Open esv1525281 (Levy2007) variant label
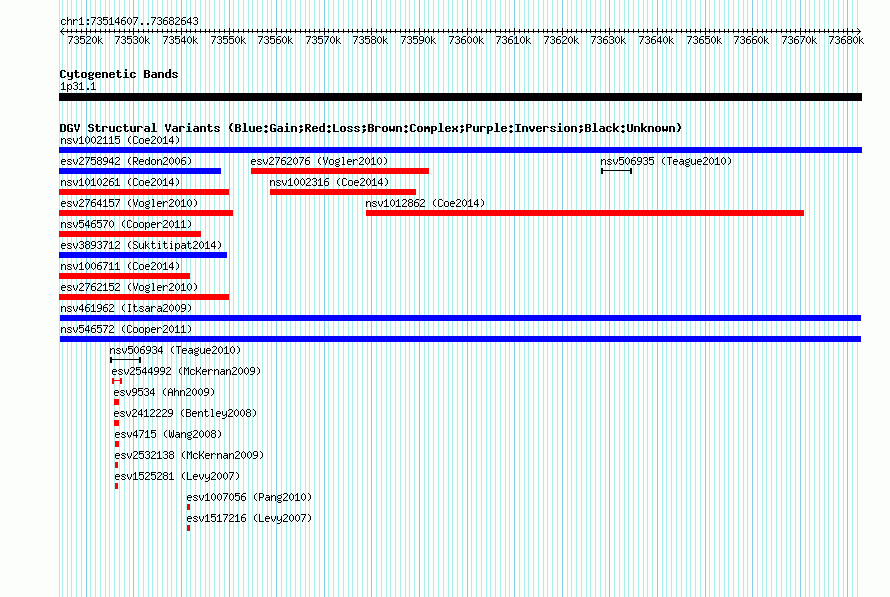 pos(177,476)
